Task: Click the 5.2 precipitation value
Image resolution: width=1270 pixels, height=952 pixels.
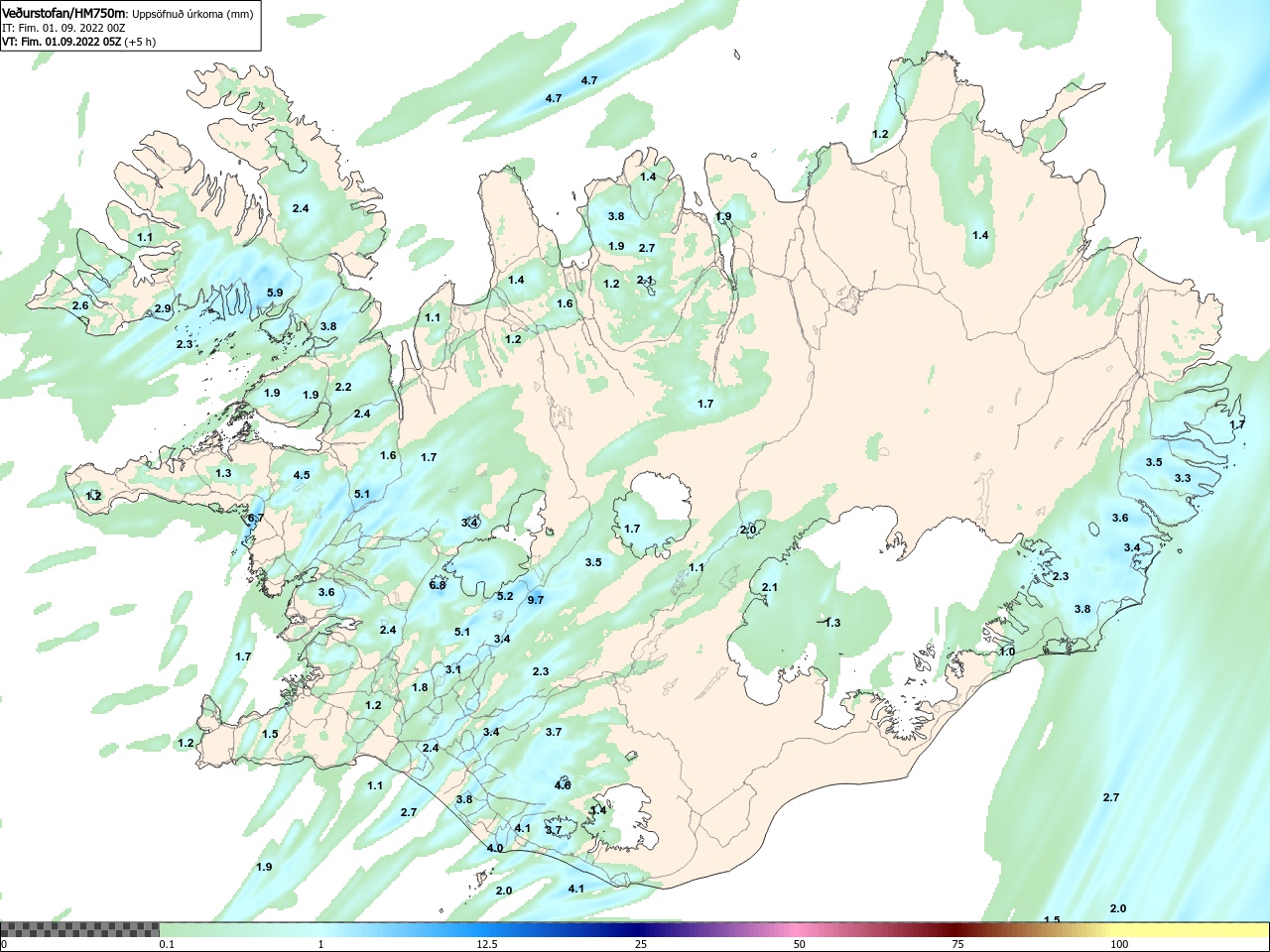Action: (x=505, y=596)
